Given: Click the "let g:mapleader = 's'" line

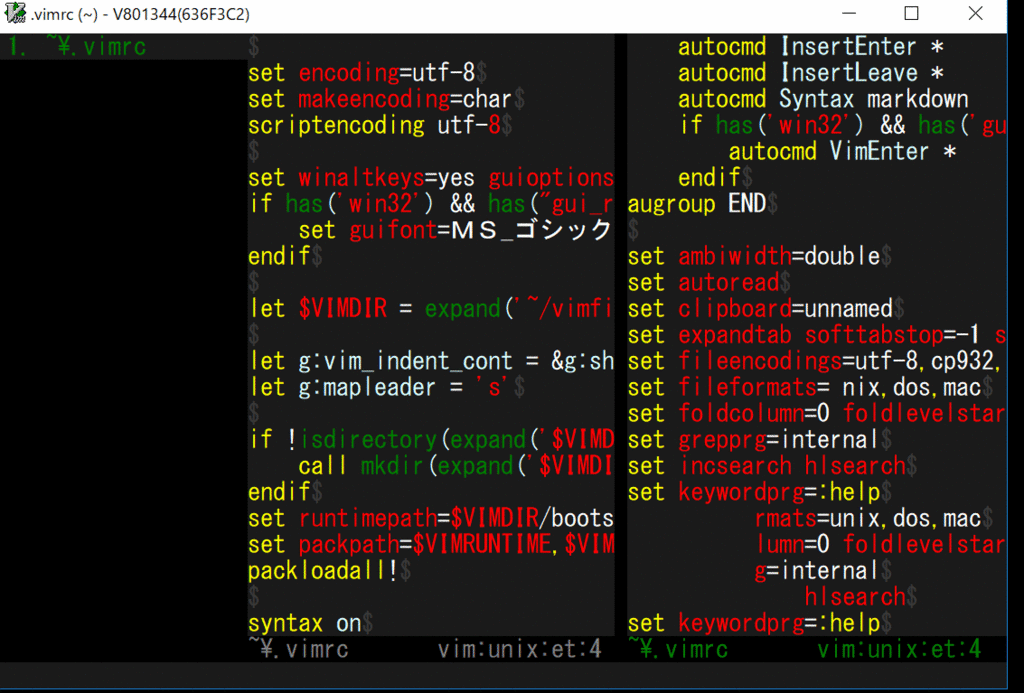Looking at the screenshot, I should (x=387, y=387).
